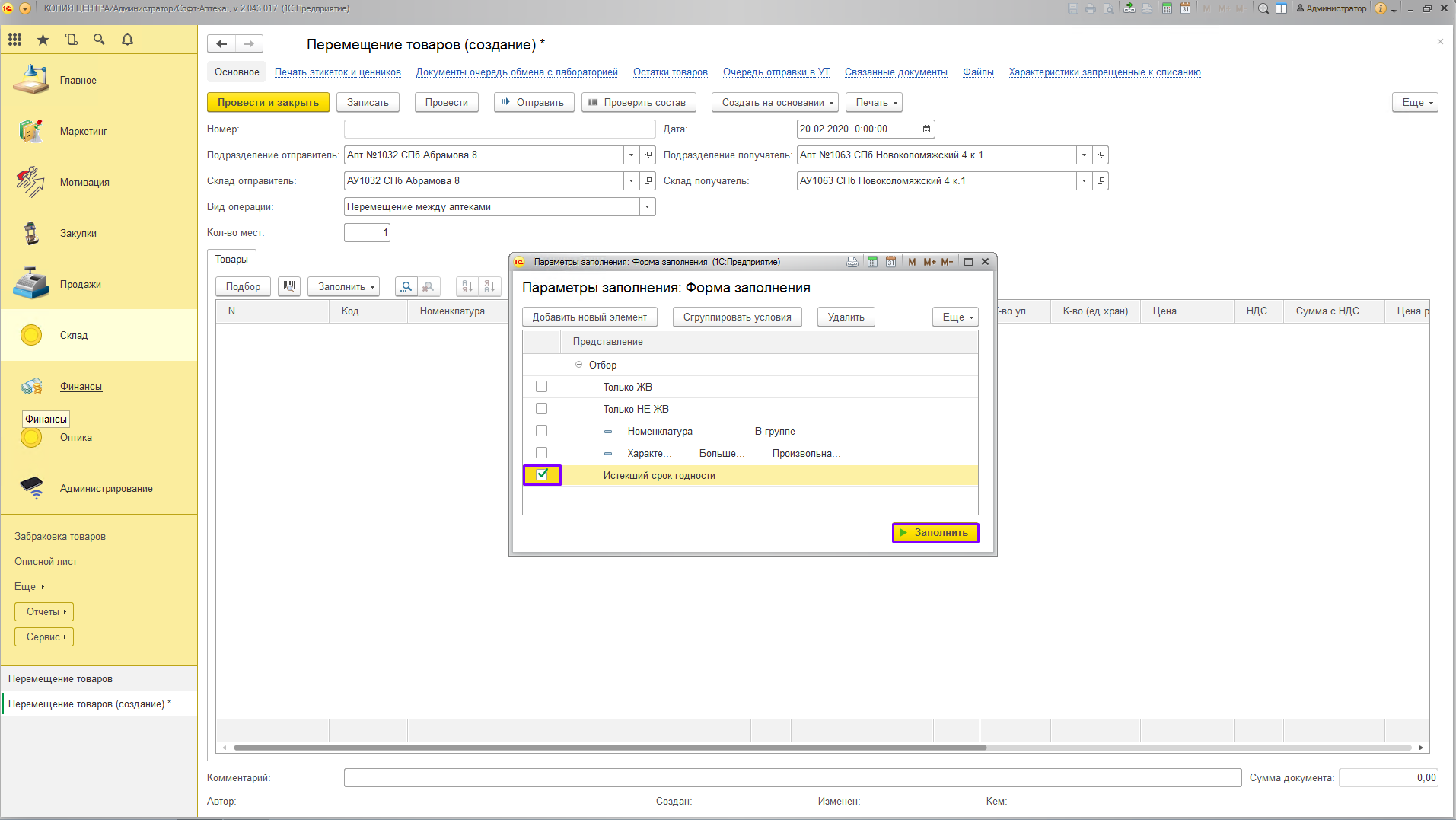Open the Остатки товаров tab link

670,72
